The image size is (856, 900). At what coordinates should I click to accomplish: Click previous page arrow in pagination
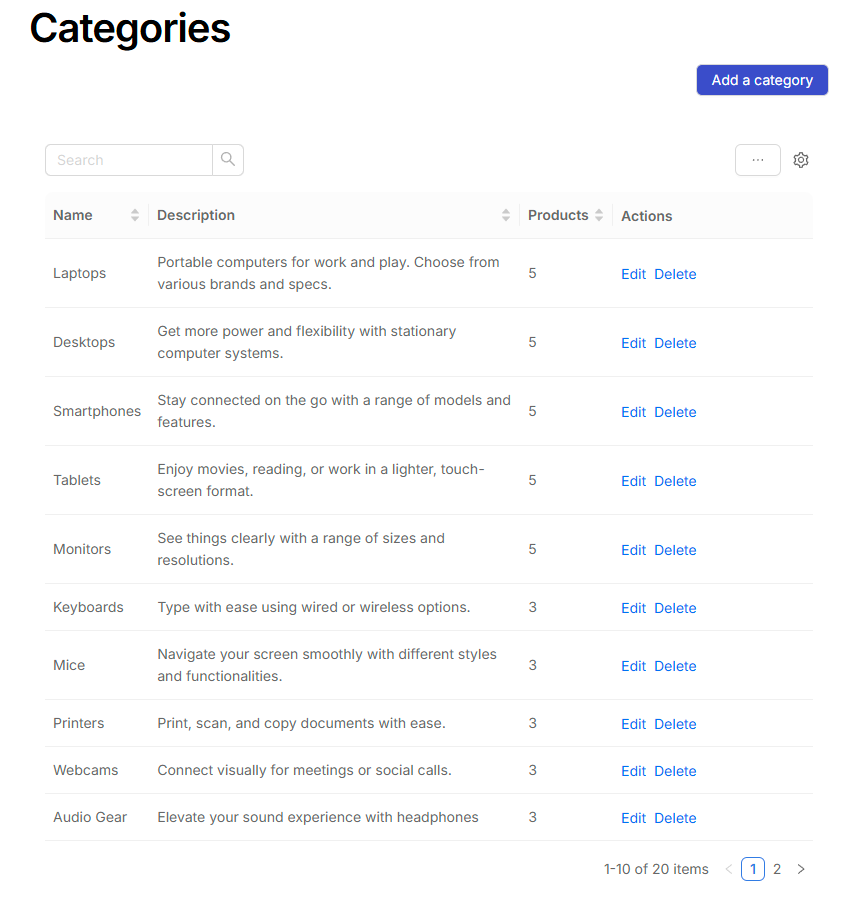(x=728, y=869)
